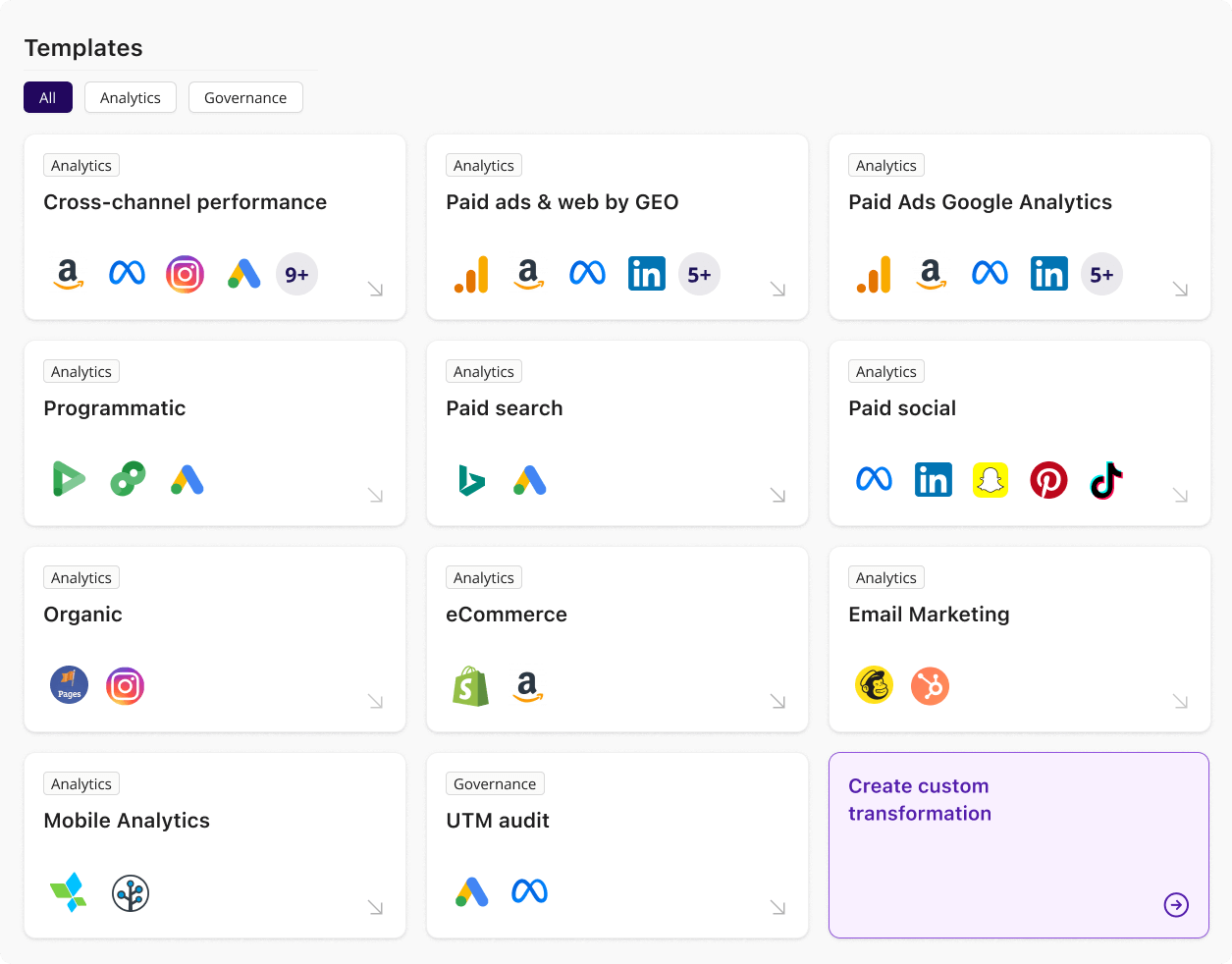This screenshot has width=1232, height=964.
Task: Open Programmatic template via corner arrow
Action: click(x=375, y=496)
